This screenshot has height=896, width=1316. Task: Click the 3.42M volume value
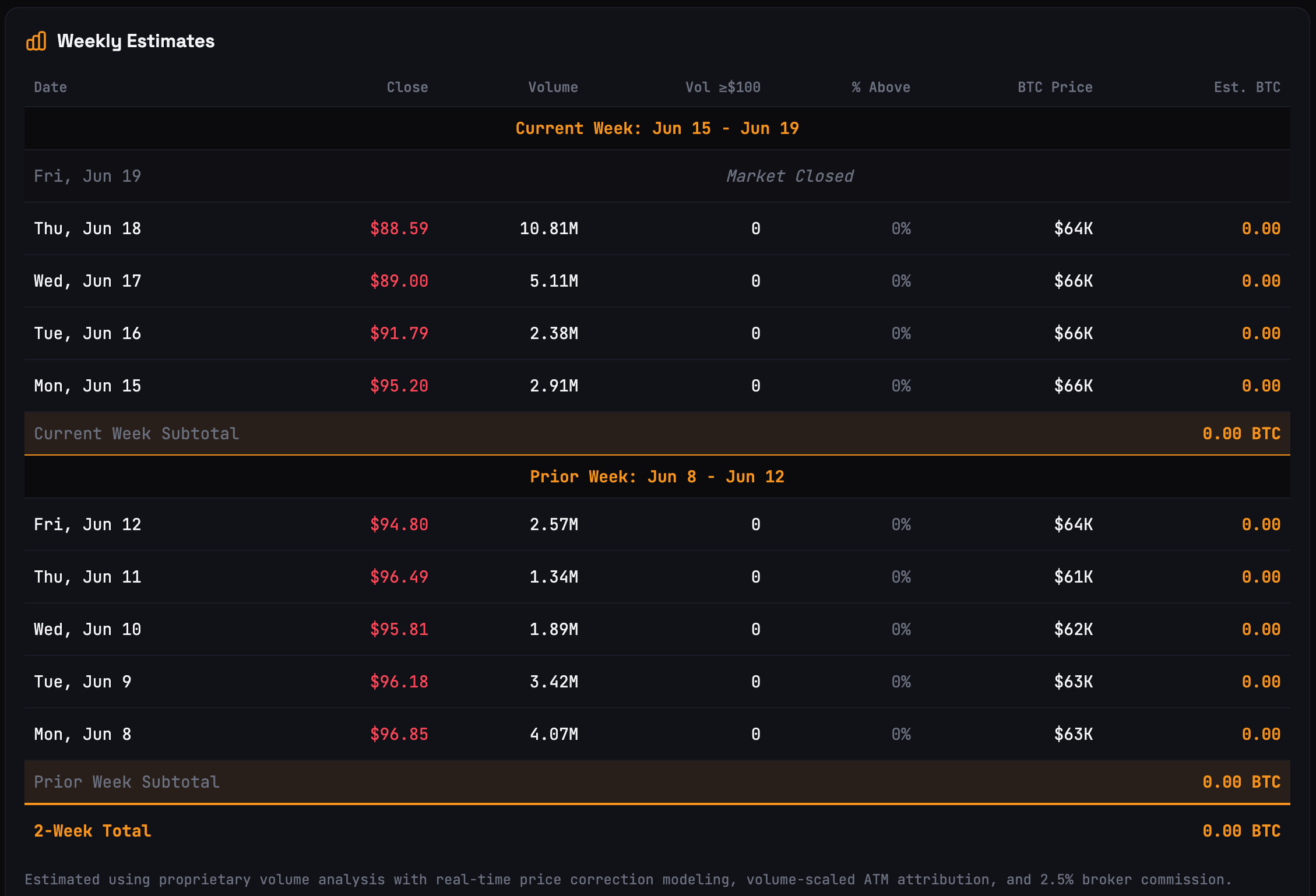[x=554, y=682]
